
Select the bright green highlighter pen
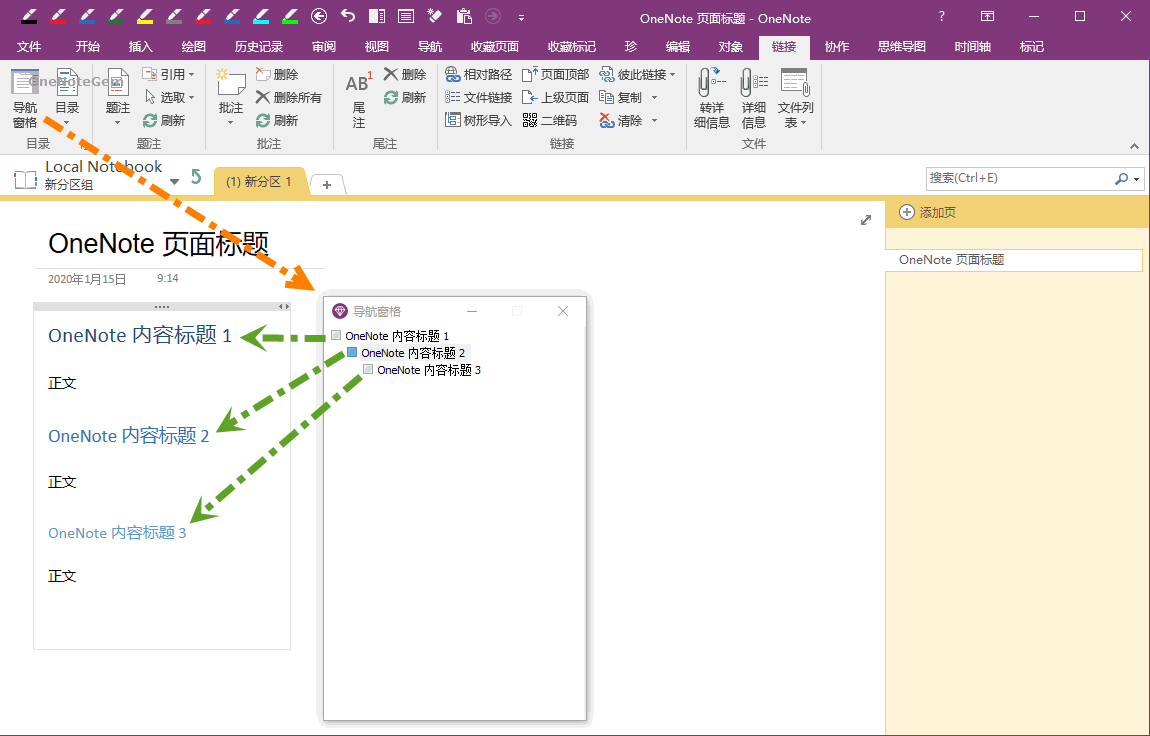click(x=290, y=15)
